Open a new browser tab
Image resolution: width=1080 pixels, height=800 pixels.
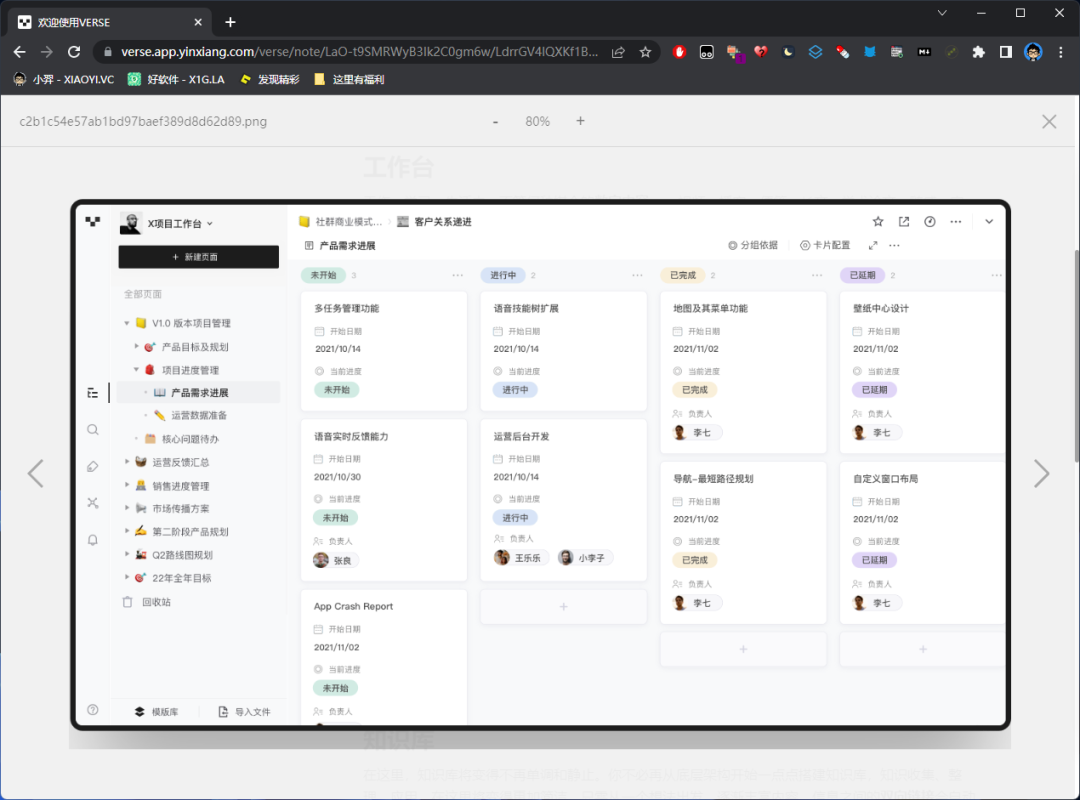pyautogui.click(x=230, y=22)
